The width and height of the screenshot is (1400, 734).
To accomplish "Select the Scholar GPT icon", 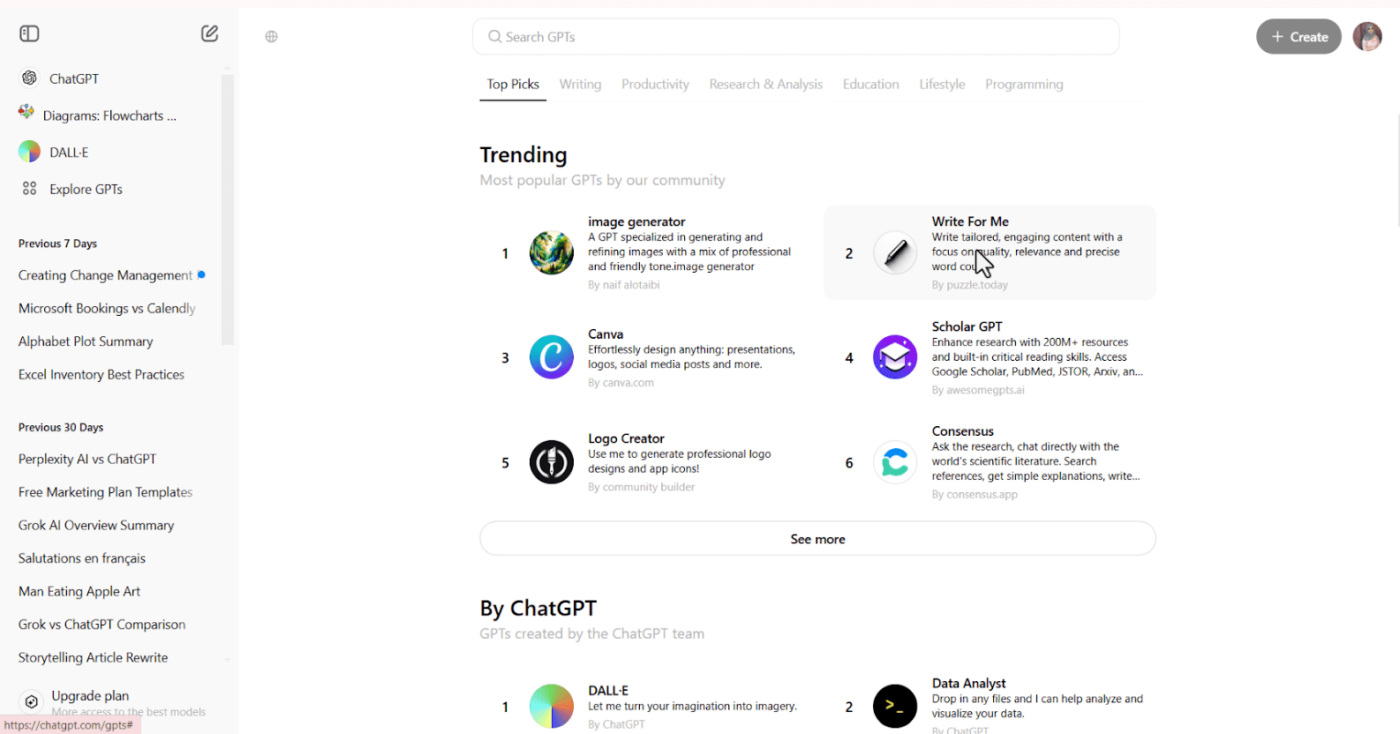I will click(x=895, y=357).
